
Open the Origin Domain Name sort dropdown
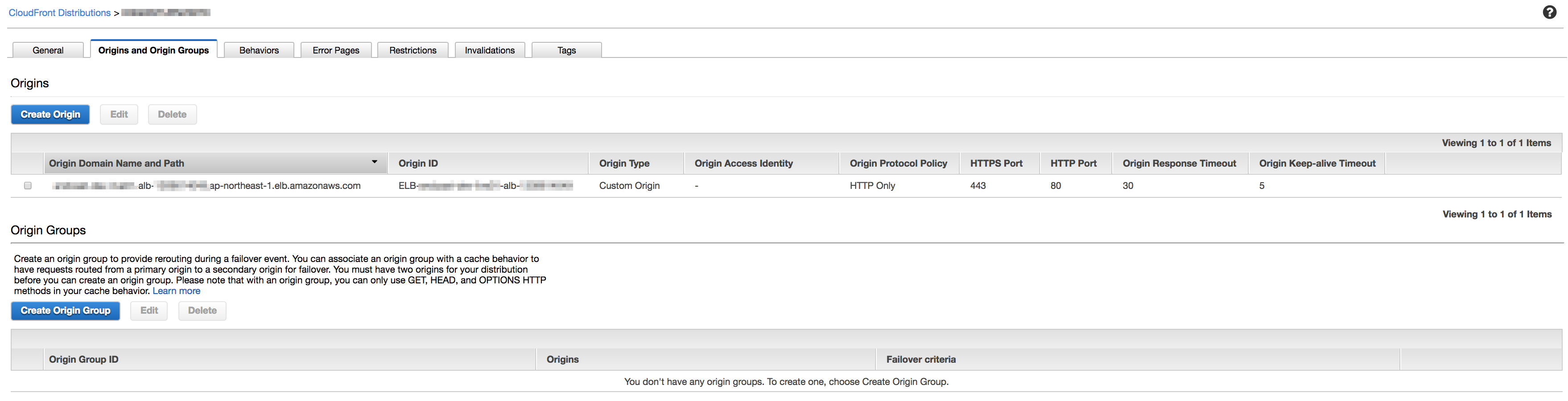point(375,163)
